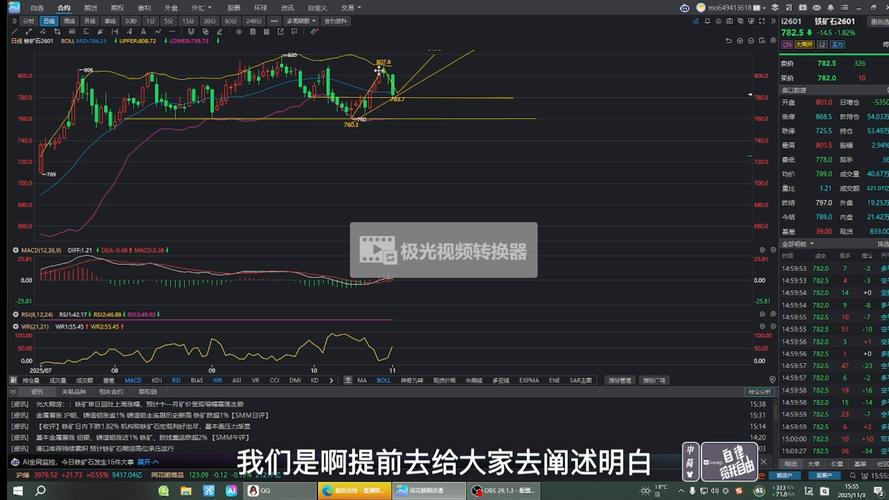This screenshot has width=889, height=500.
Task: Click the chart screenshot camera icon
Action: [730, 21]
